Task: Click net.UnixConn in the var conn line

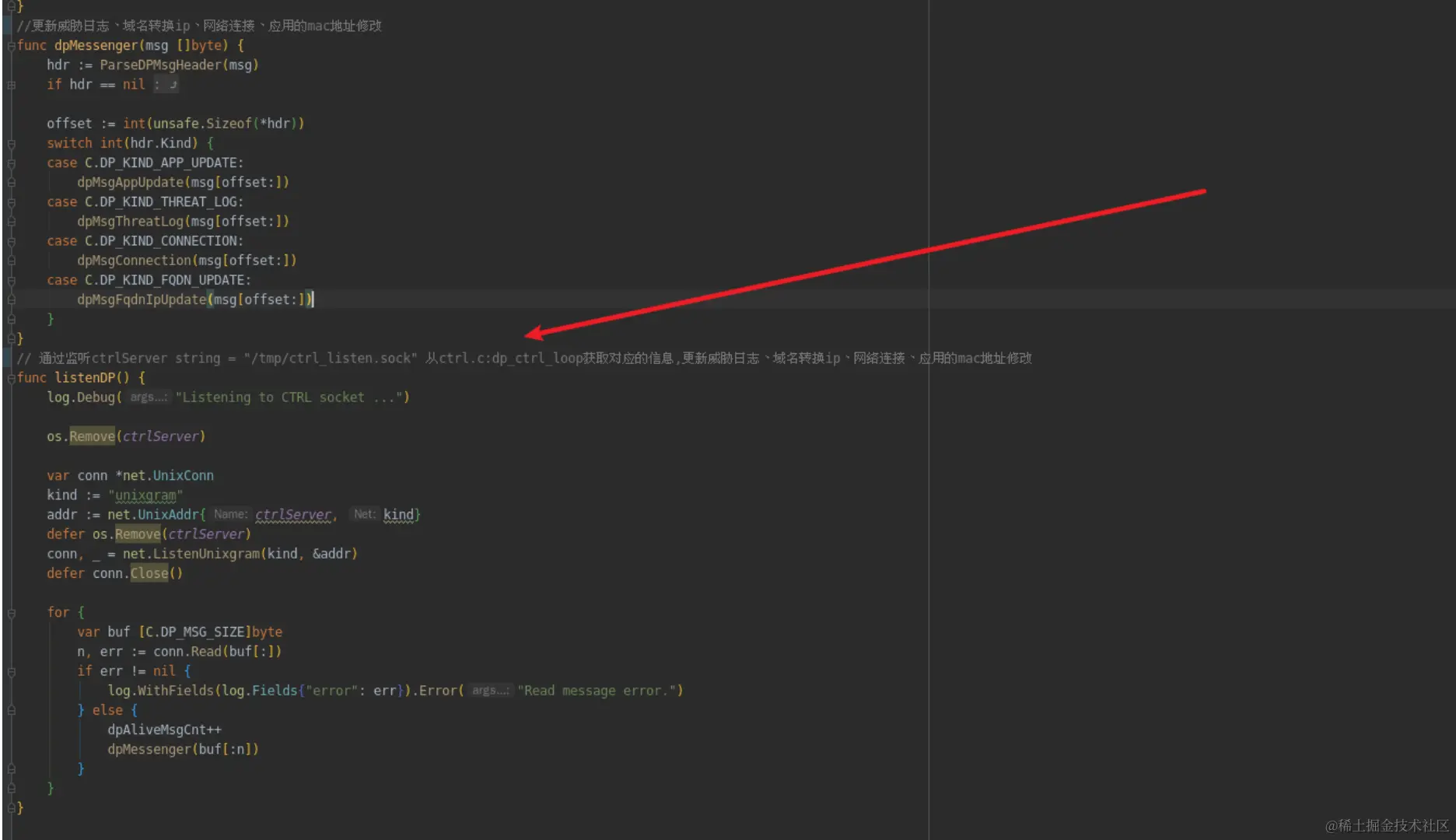Action: coord(168,475)
